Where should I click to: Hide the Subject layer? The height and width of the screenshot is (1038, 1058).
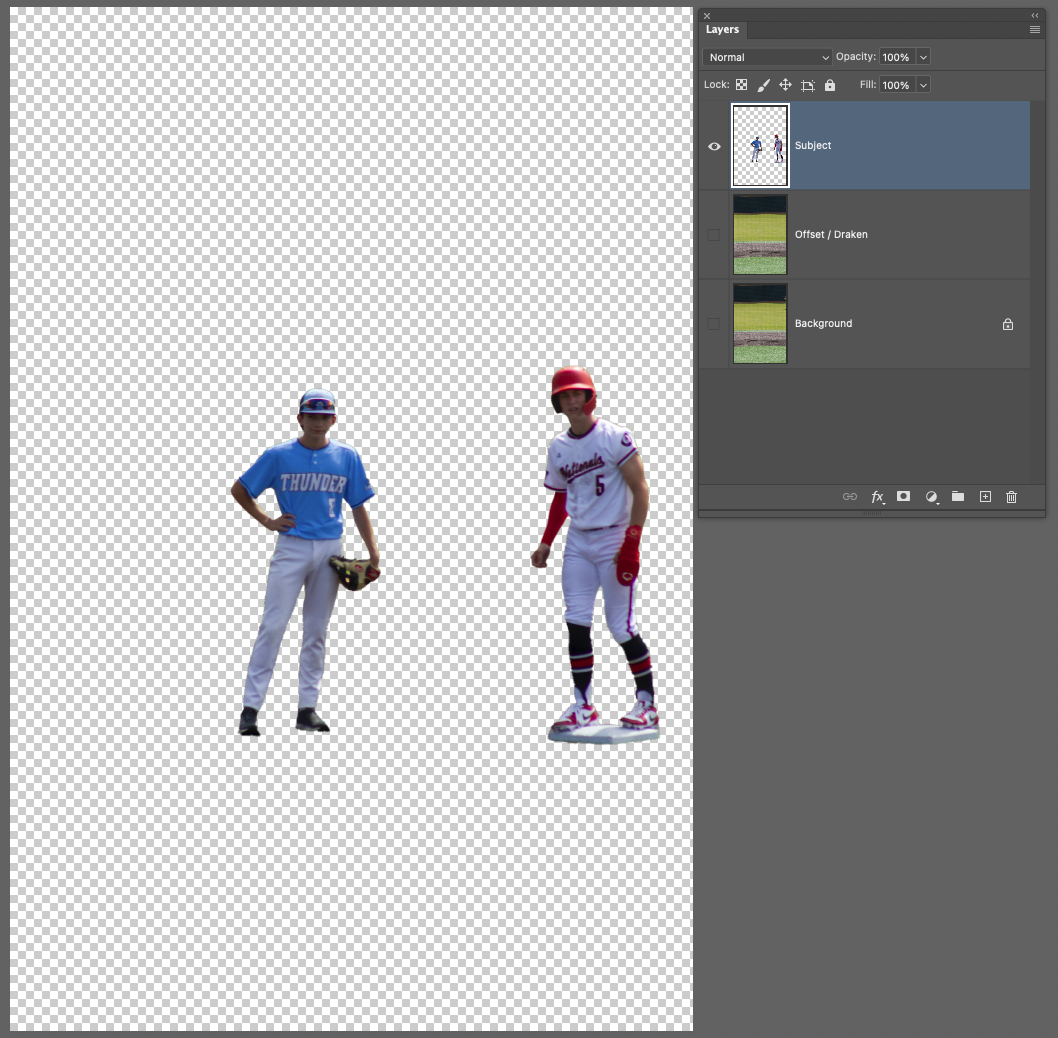(714, 146)
